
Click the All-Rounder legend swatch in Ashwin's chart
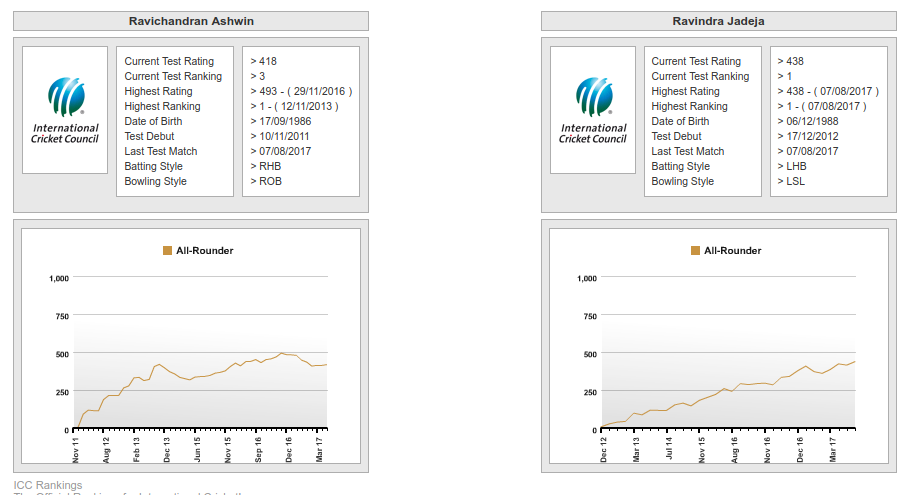168,250
